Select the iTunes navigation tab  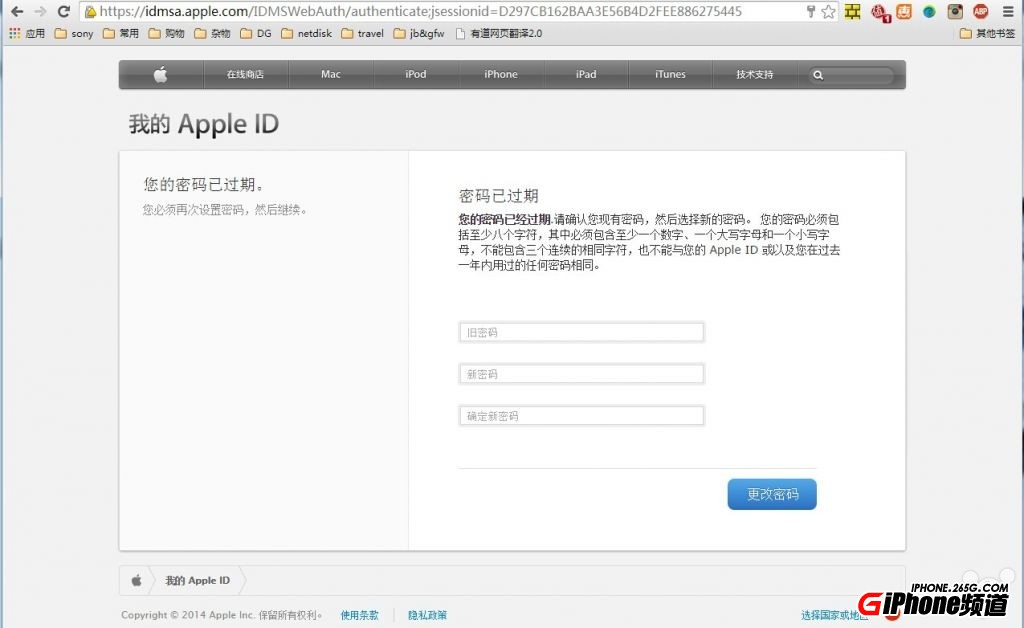670,75
